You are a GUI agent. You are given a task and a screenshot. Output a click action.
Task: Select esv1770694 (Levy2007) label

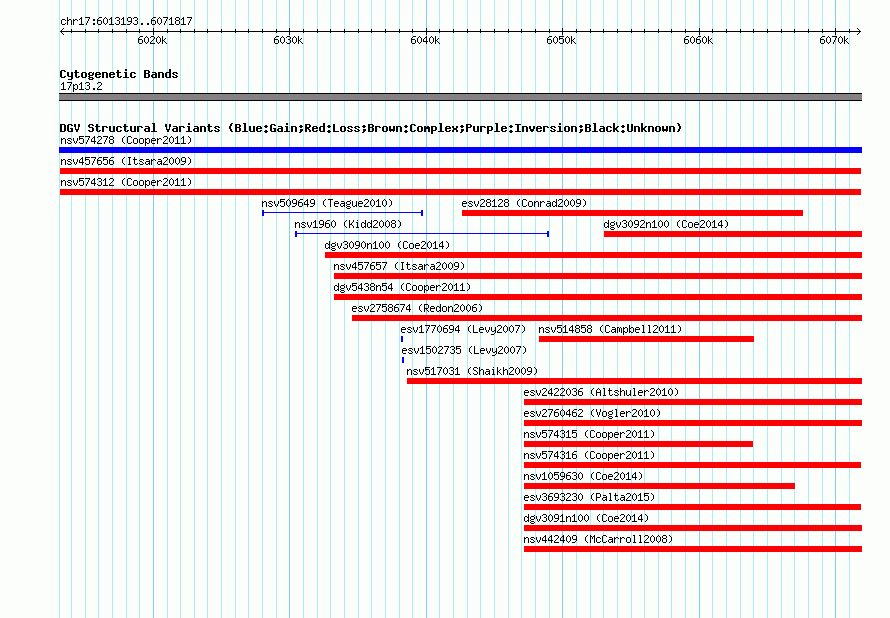click(463, 329)
